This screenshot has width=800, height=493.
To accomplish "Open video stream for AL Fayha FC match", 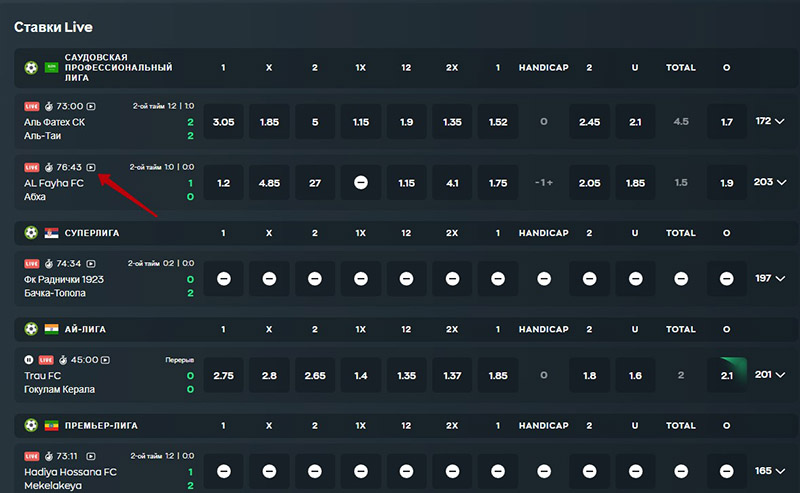I will [91, 167].
